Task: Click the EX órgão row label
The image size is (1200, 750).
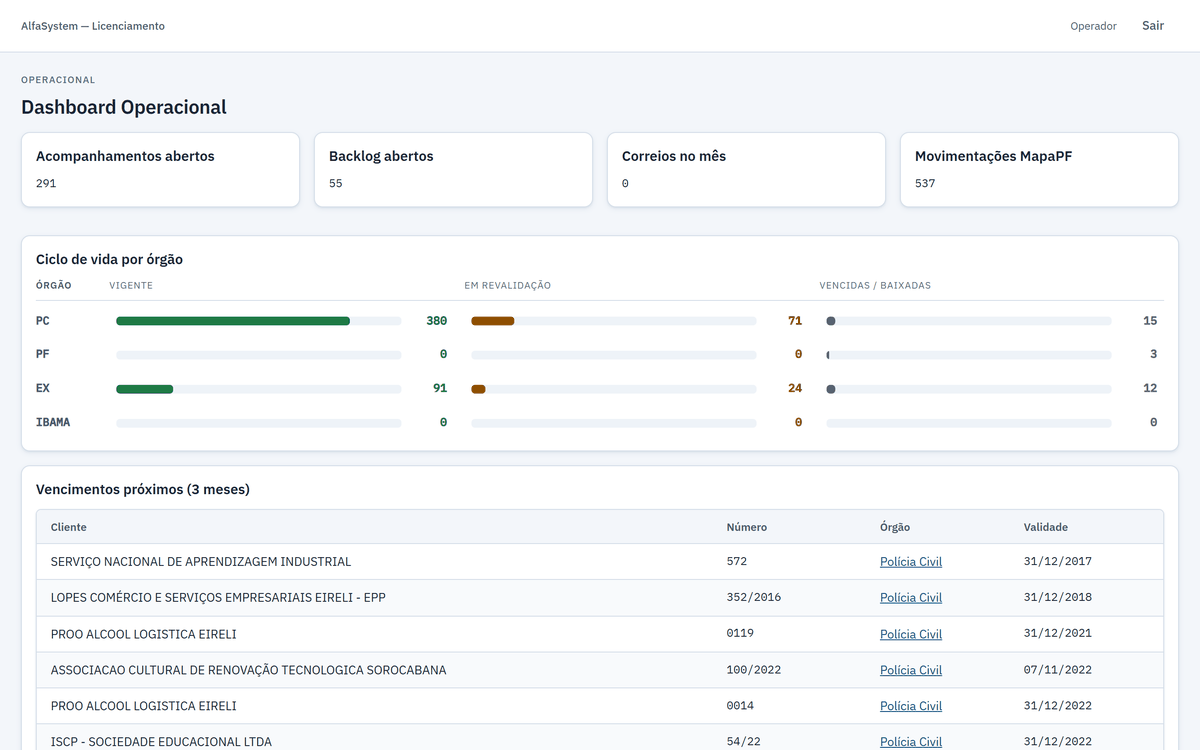Action: [x=43, y=388]
